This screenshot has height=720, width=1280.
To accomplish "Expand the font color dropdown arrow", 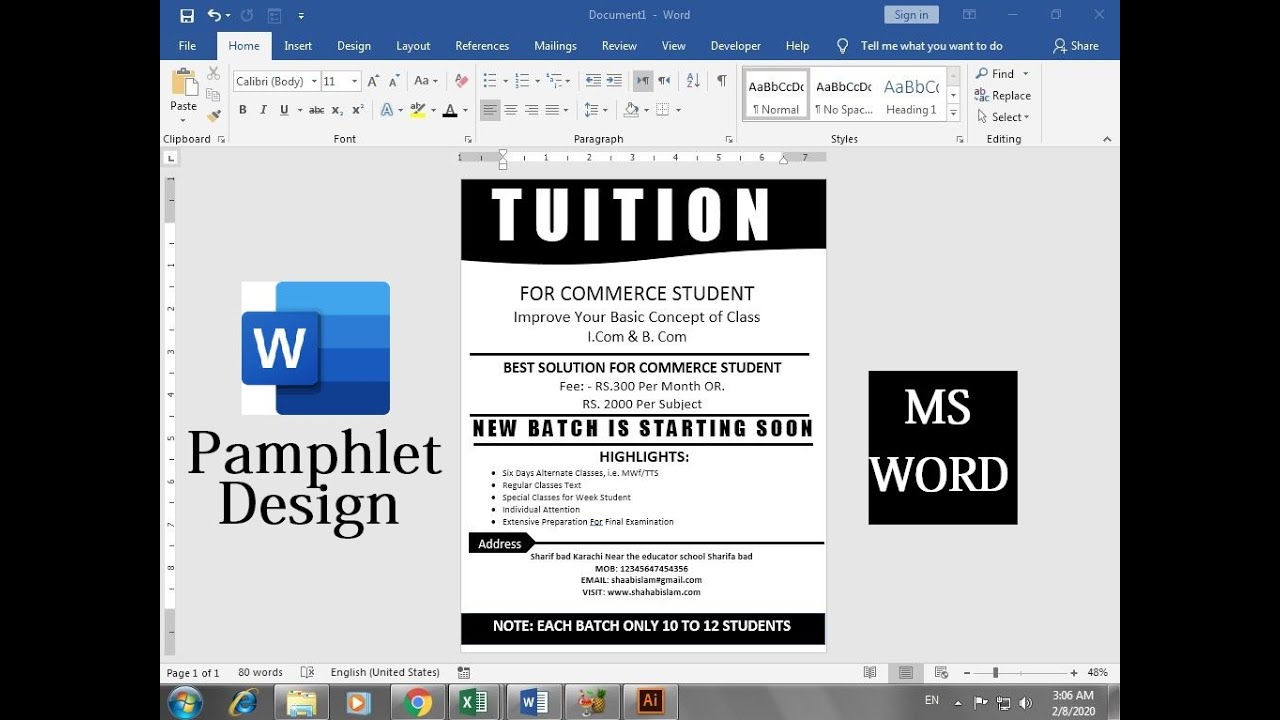I will (x=466, y=110).
